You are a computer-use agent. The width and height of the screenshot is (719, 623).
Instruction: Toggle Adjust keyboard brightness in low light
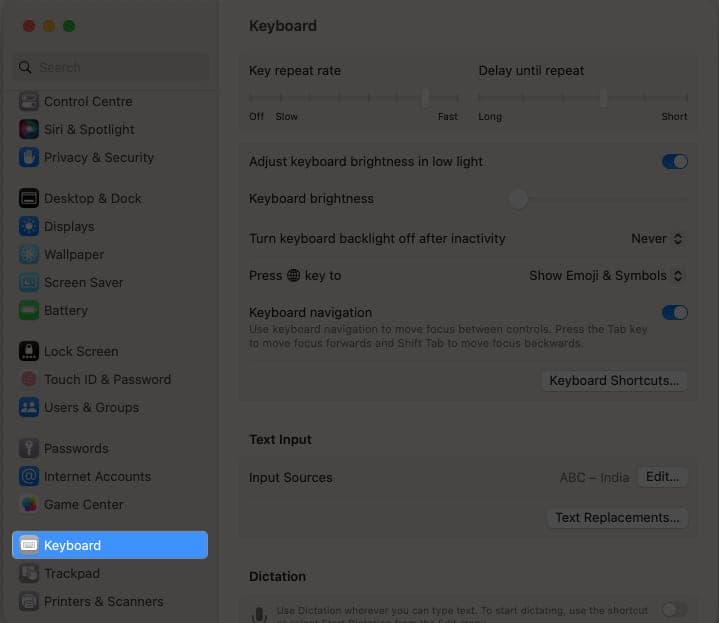click(x=675, y=161)
